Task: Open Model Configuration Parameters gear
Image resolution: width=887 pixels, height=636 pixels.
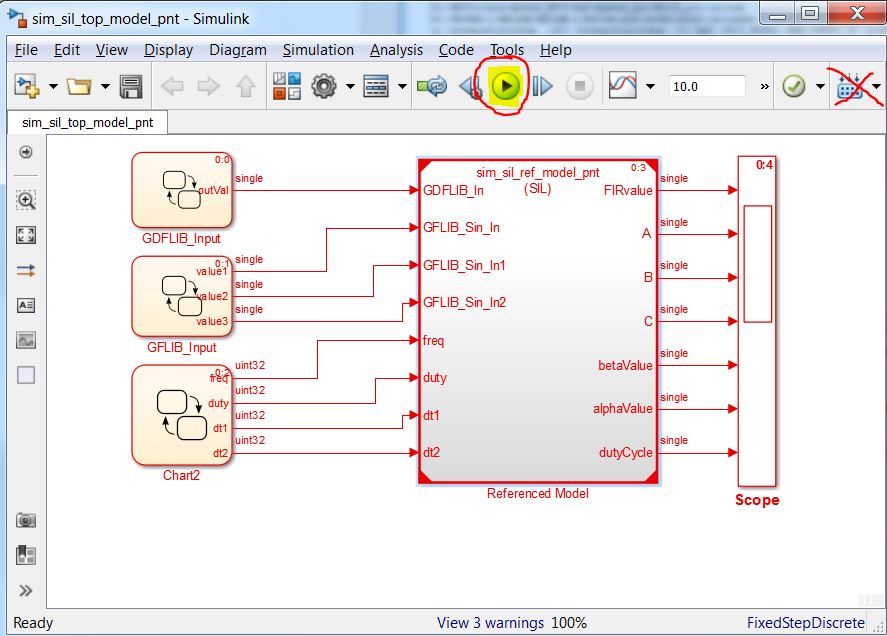Action: pyautogui.click(x=324, y=87)
